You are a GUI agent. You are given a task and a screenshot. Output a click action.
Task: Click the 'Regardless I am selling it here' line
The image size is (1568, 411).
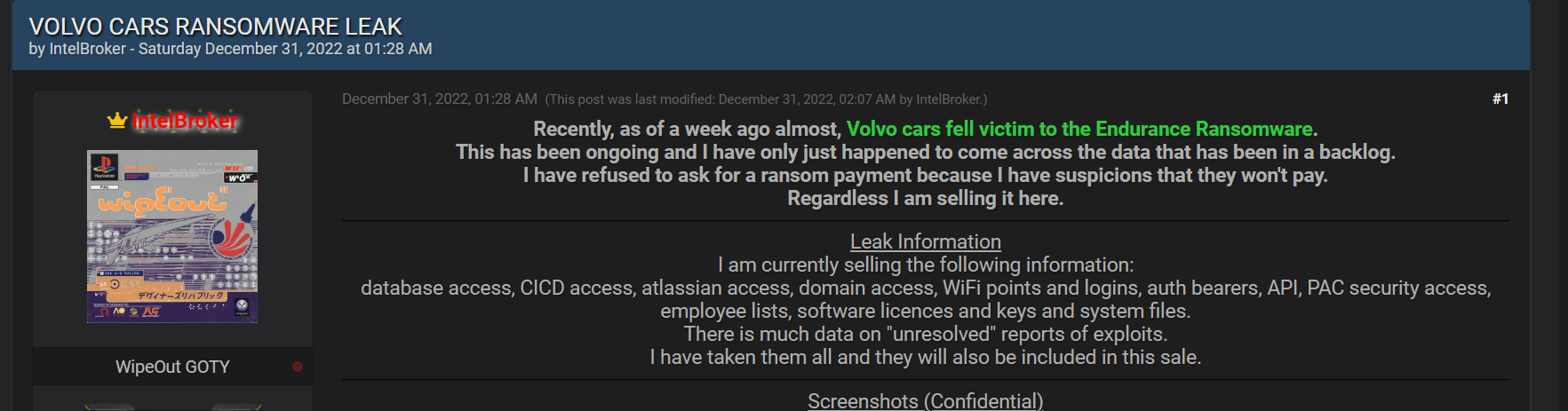coord(925,199)
